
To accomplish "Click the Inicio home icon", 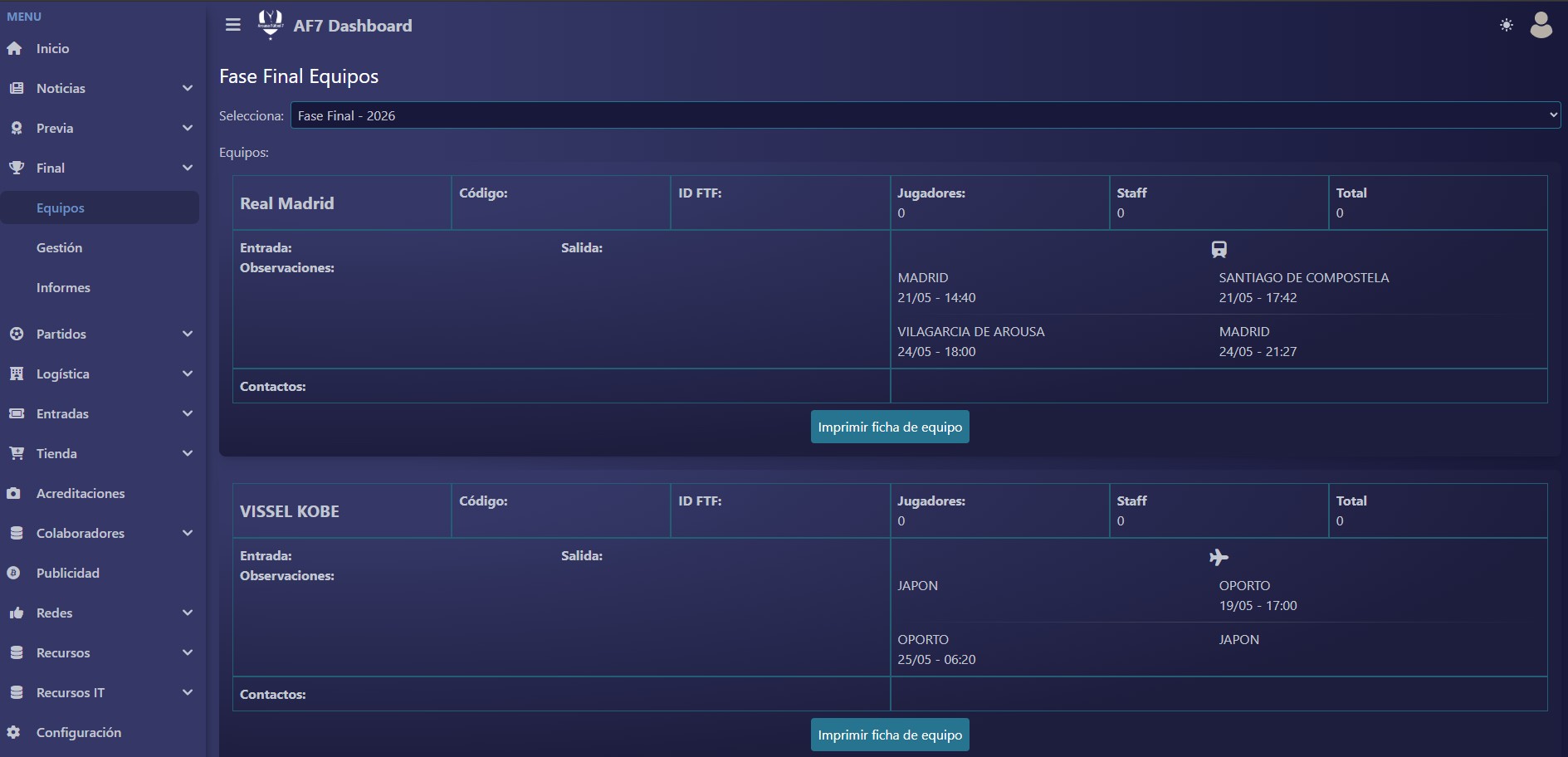I will pyautogui.click(x=15, y=49).
